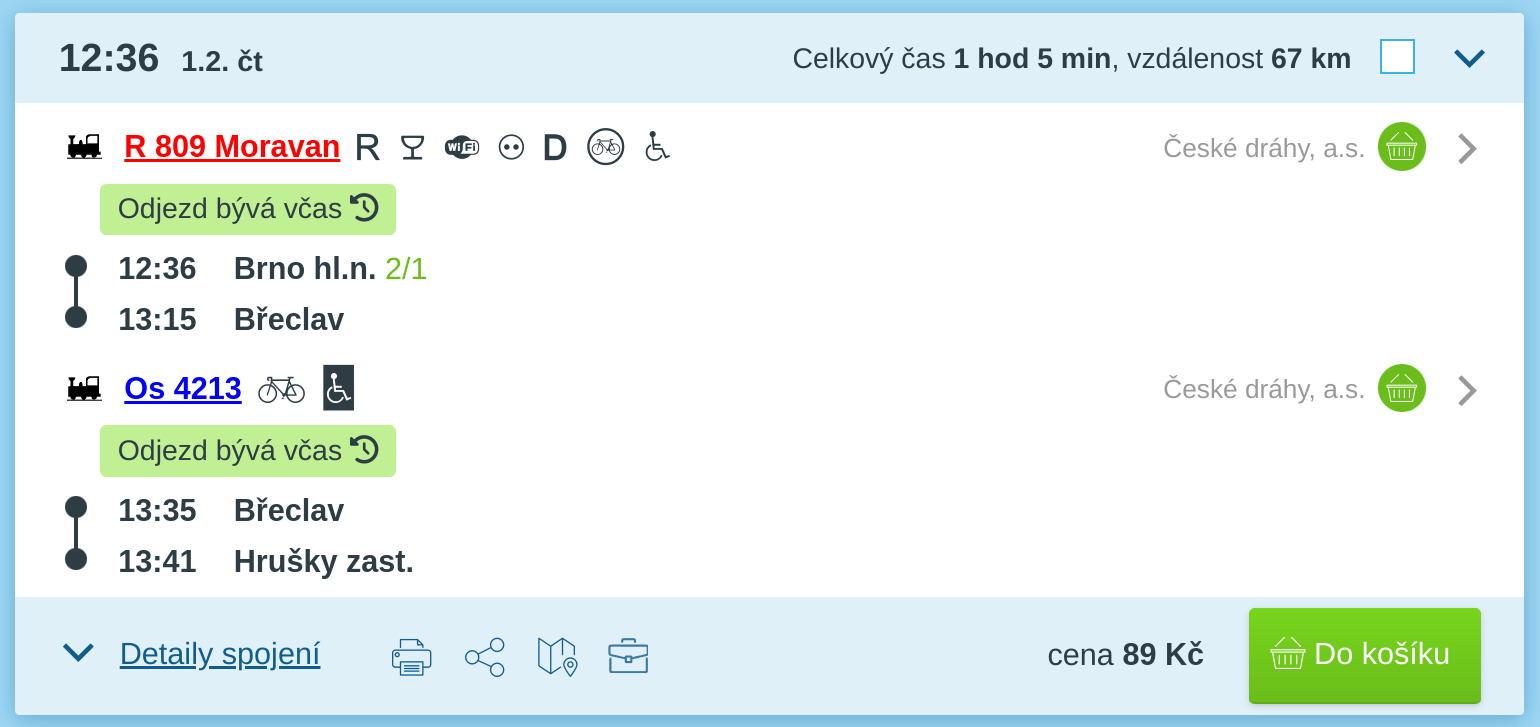The width and height of the screenshot is (1540, 727).
Task: Click the briefcase icon in footer
Action: pyautogui.click(x=628, y=656)
